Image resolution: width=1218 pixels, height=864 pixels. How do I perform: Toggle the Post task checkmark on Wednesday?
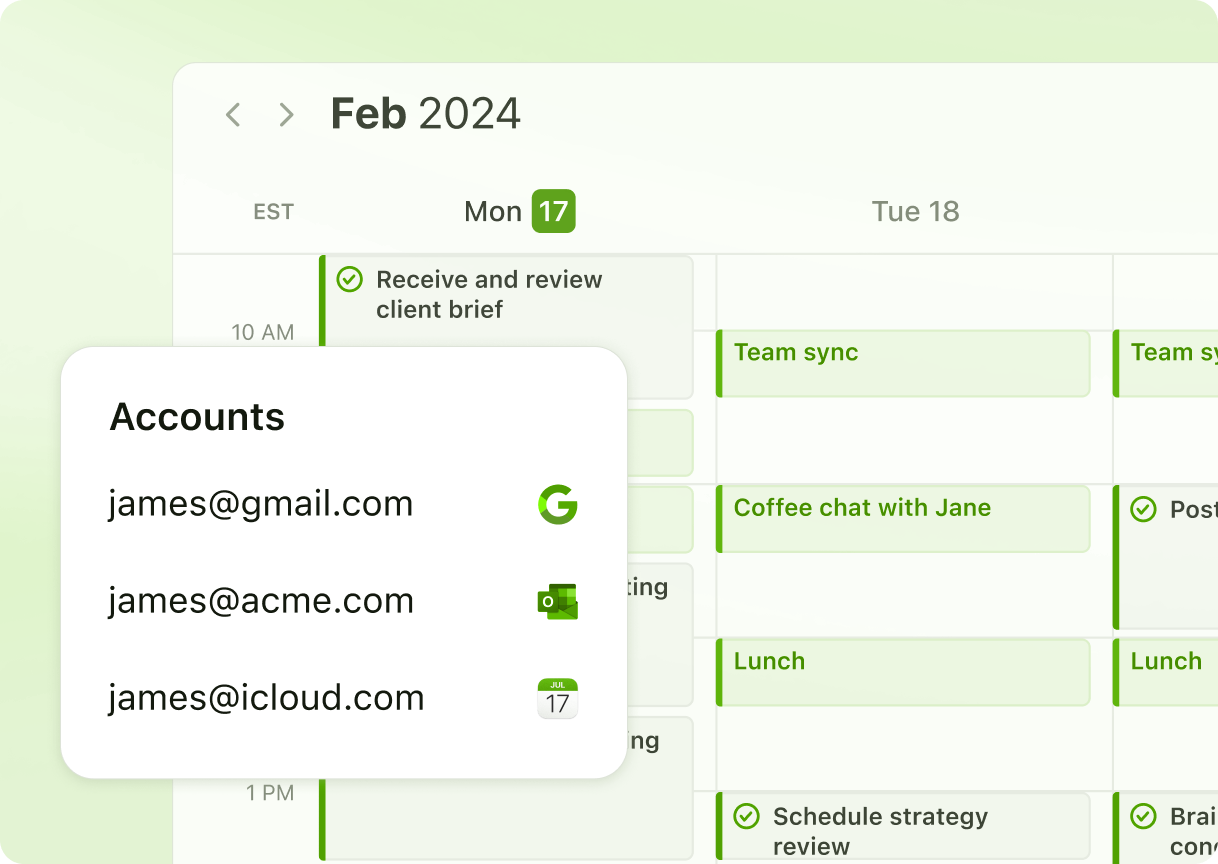coord(1143,510)
